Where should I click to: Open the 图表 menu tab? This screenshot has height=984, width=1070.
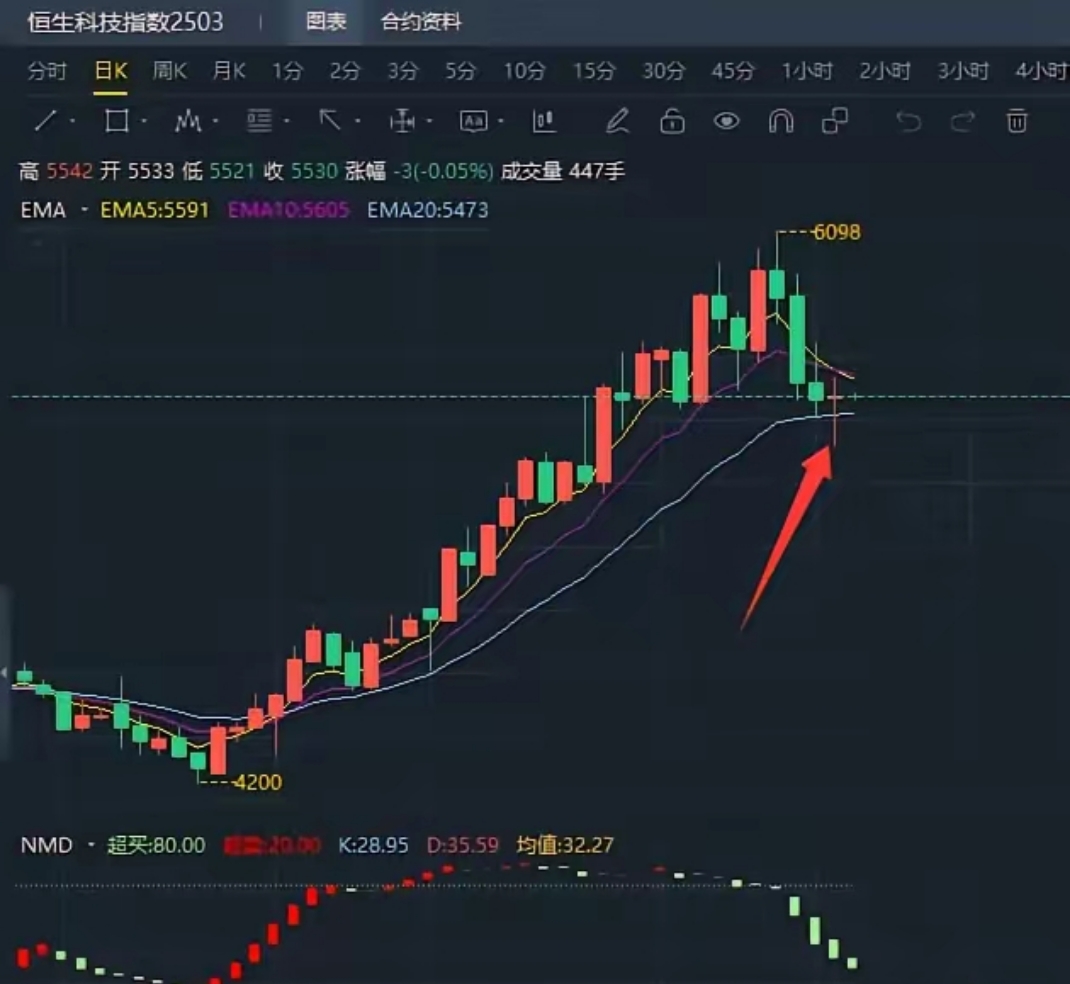pos(327,19)
